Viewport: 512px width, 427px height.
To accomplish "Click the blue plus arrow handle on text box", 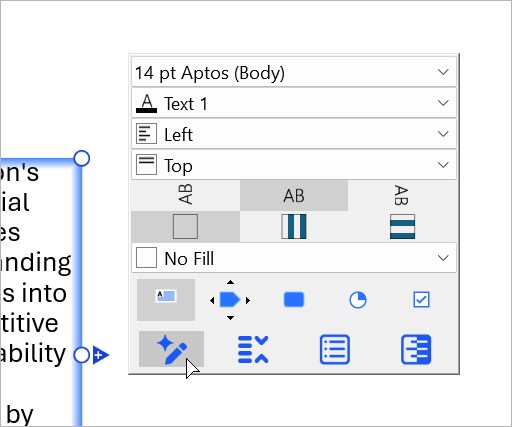I will tap(101, 355).
